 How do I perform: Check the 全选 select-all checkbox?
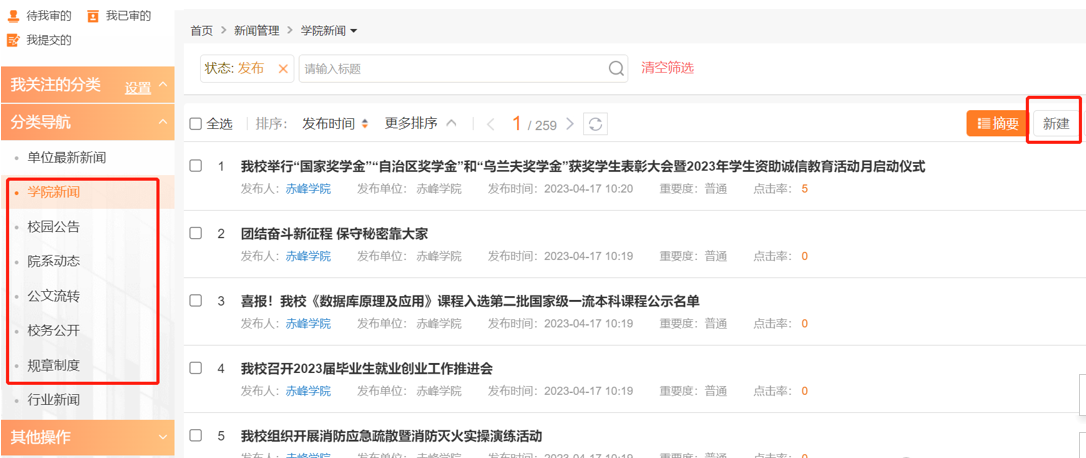pos(196,124)
